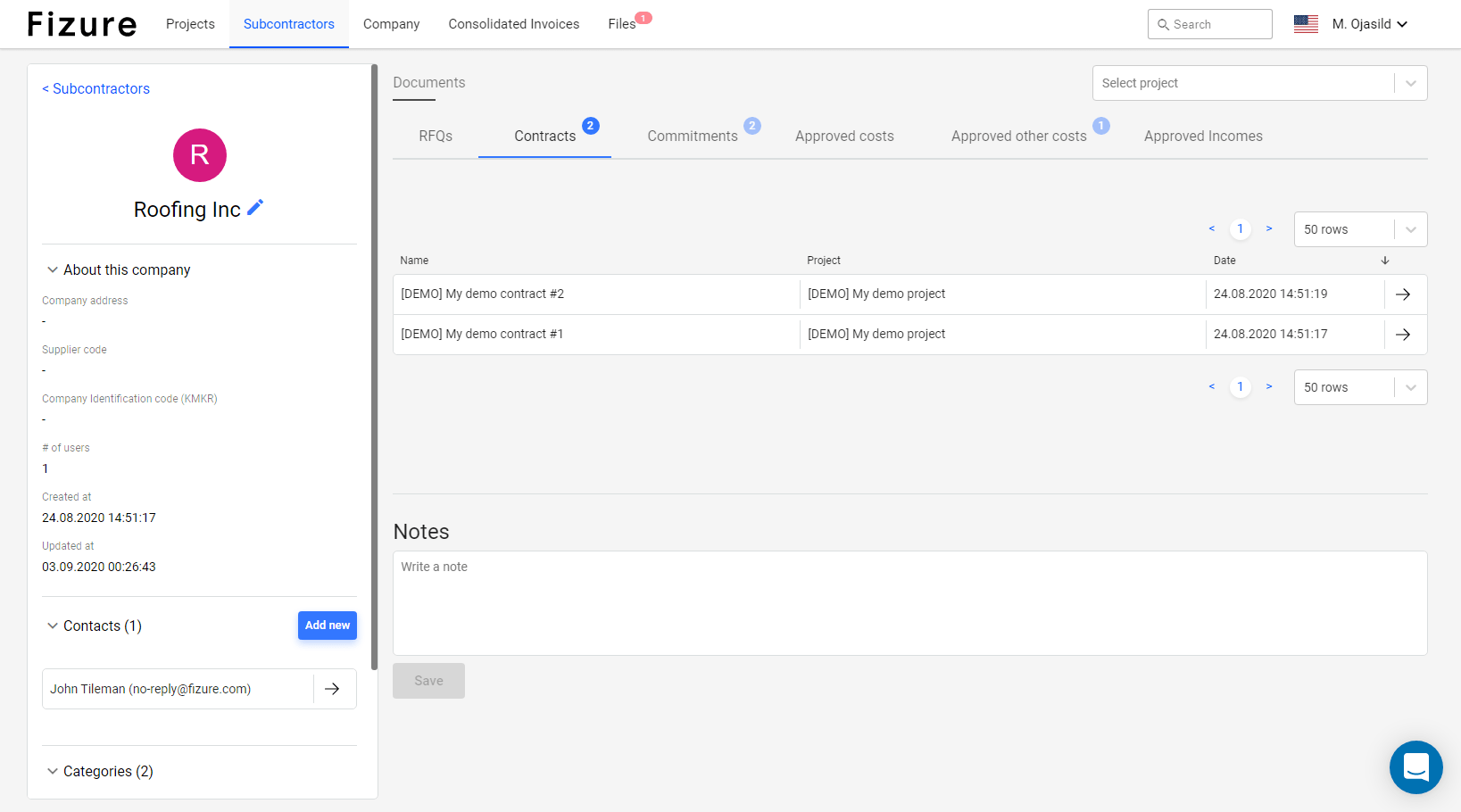Collapse Categories (2) section
The width and height of the screenshot is (1461, 812).
(x=53, y=771)
